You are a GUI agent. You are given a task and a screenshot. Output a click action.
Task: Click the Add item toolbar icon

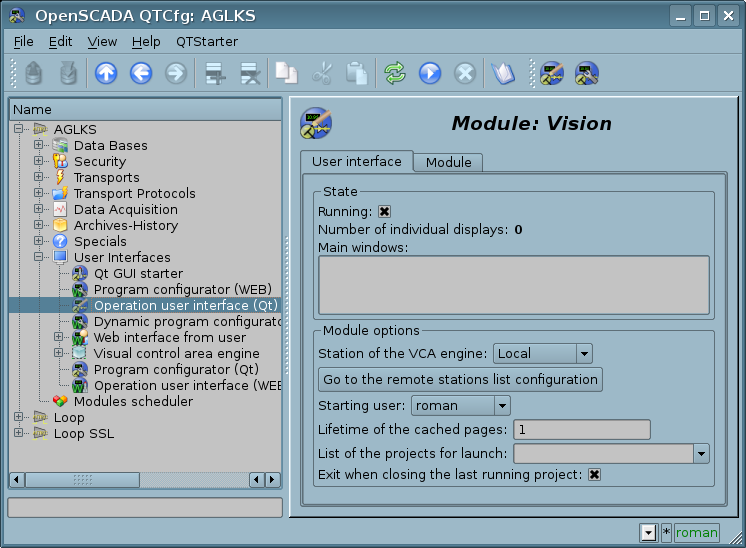click(x=213, y=73)
